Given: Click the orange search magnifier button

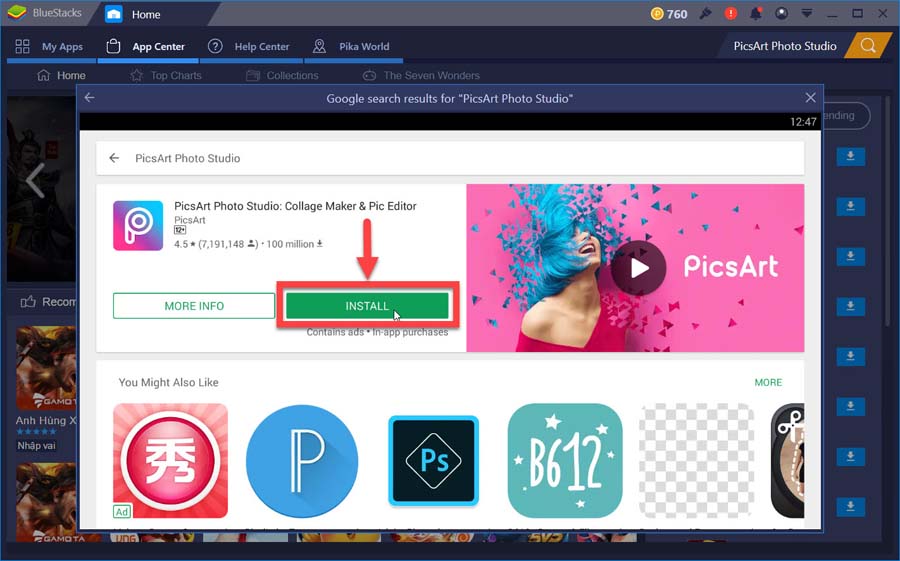Looking at the screenshot, I should (868, 46).
